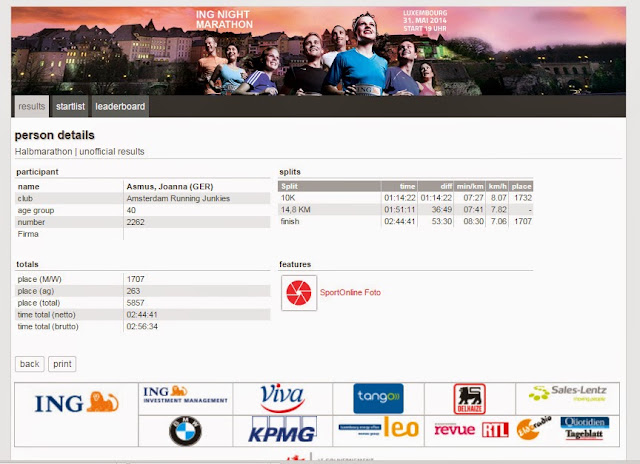640x464 pixels.
Task: Click the min/km column header
Action: point(470,186)
